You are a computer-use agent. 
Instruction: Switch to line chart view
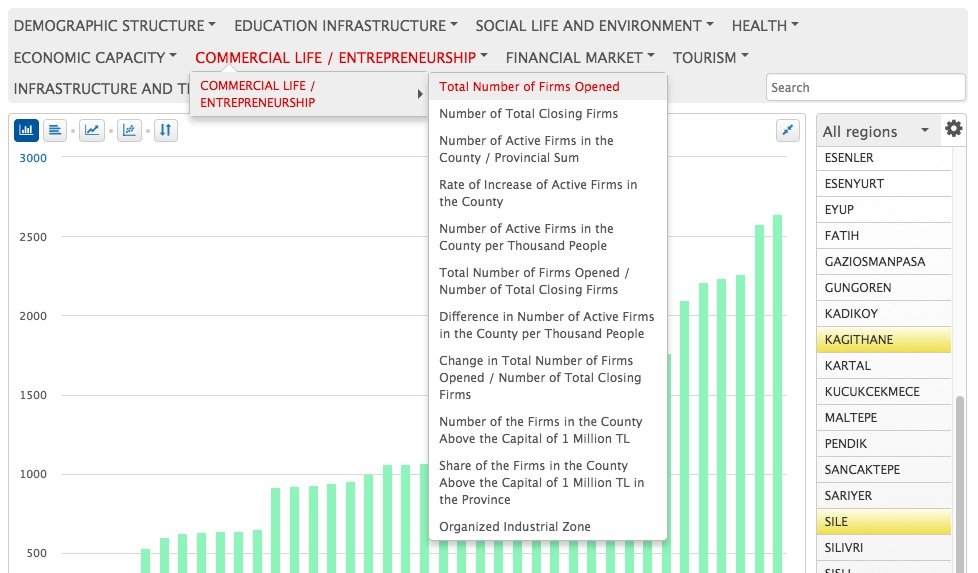pyautogui.click(x=92, y=130)
